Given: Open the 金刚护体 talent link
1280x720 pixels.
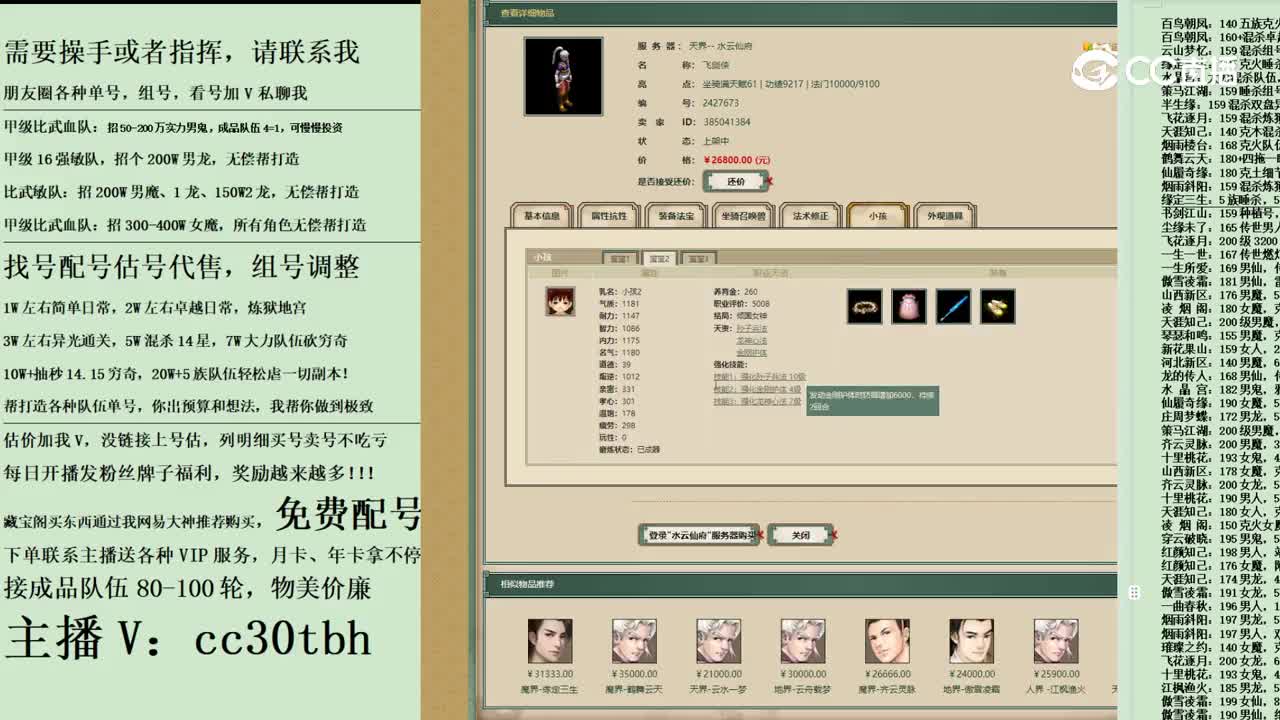Looking at the screenshot, I should [751, 352].
